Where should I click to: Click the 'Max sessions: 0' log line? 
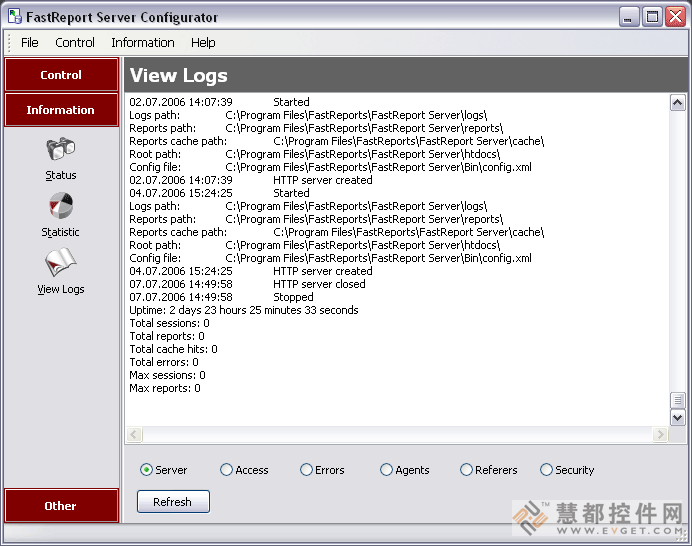pyautogui.click(x=167, y=375)
